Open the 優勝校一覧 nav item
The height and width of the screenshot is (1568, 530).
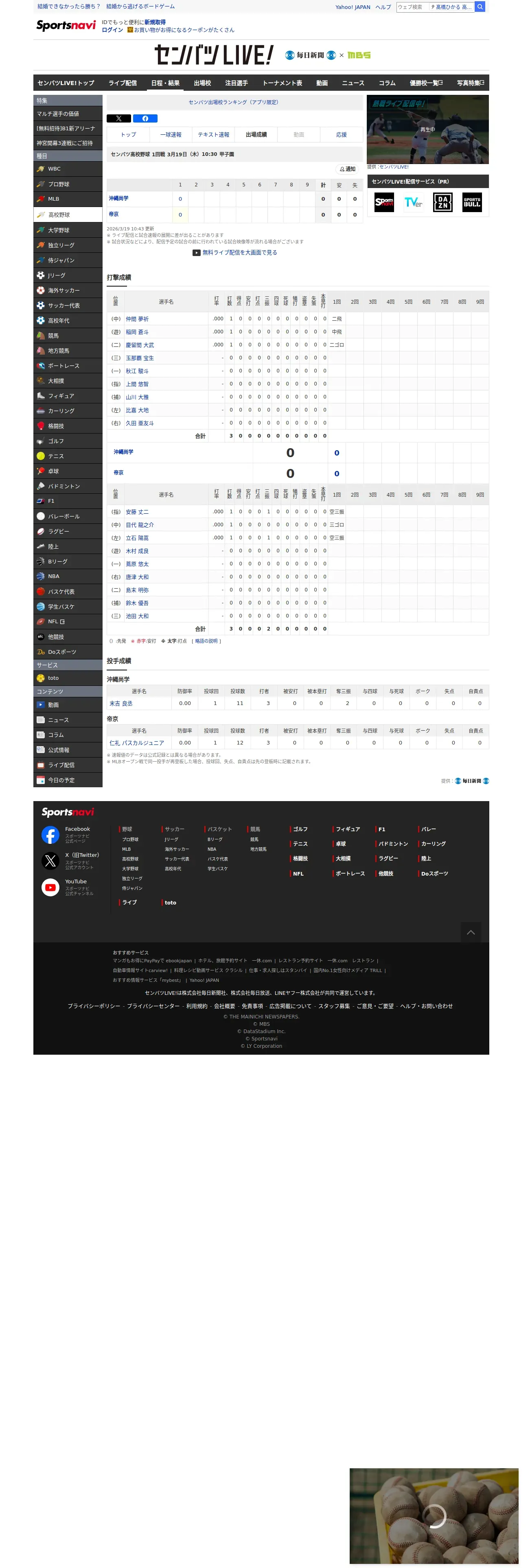tap(426, 83)
